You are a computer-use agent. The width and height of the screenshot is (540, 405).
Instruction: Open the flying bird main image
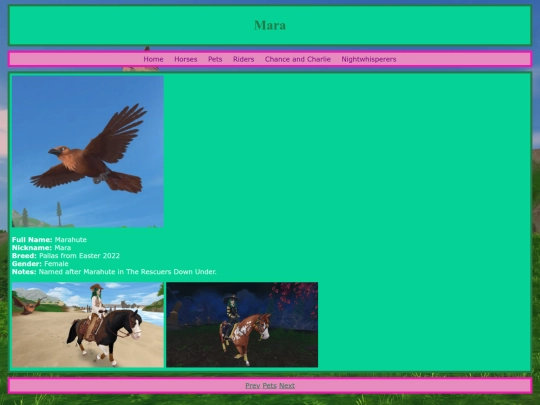coord(88,152)
